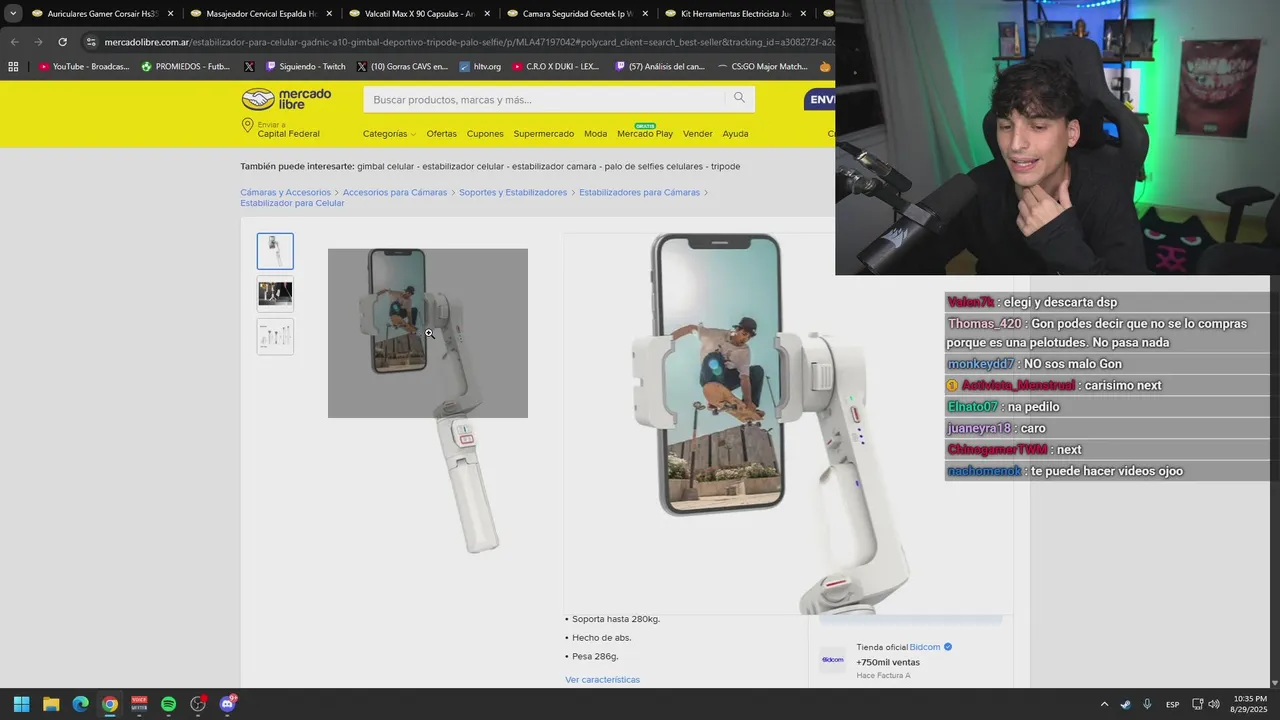Image resolution: width=1280 pixels, height=720 pixels.
Task: Close the 'Masajeador Cervical Espalda' tab
Action: (329, 14)
